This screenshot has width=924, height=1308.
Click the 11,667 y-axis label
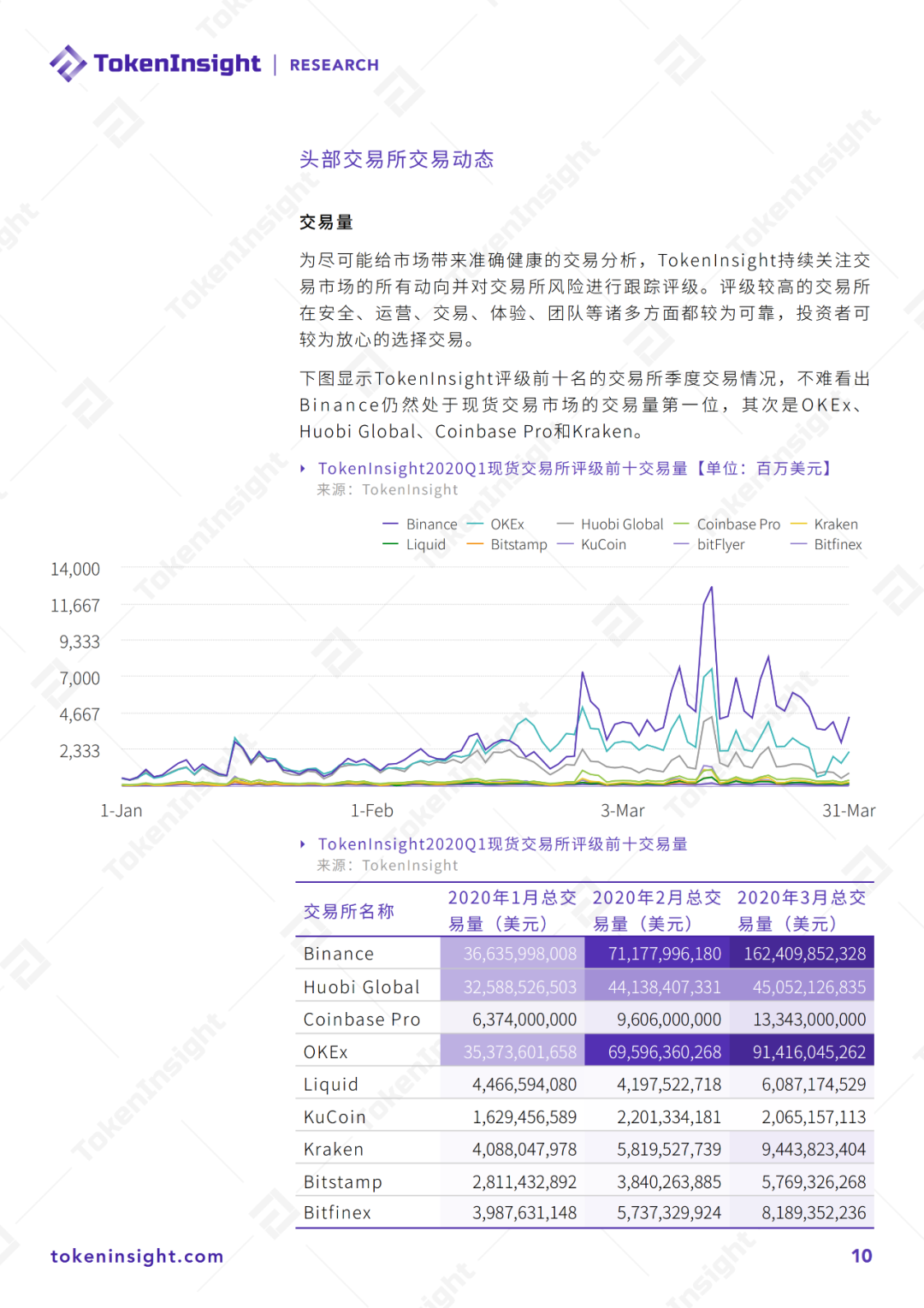point(75,606)
